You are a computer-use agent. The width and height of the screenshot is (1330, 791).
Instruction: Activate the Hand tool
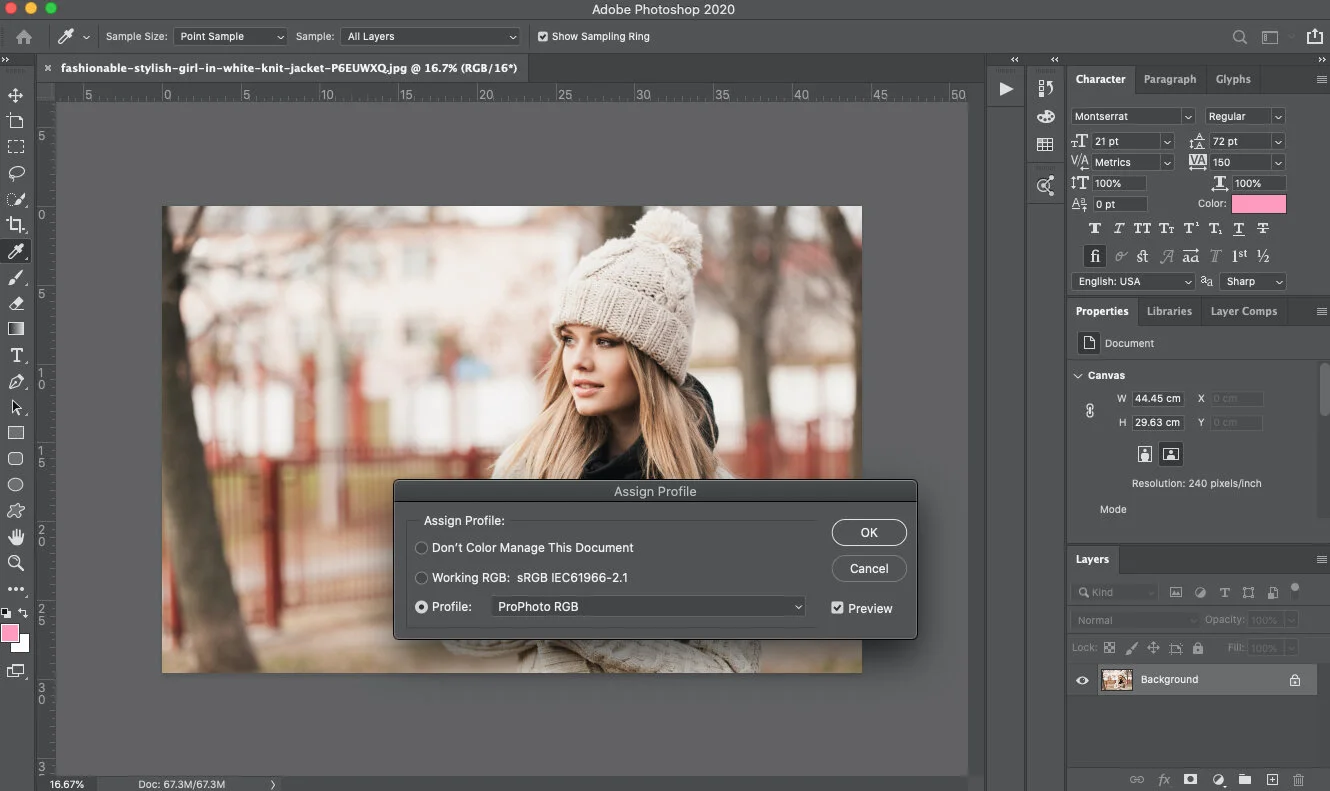pos(16,537)
